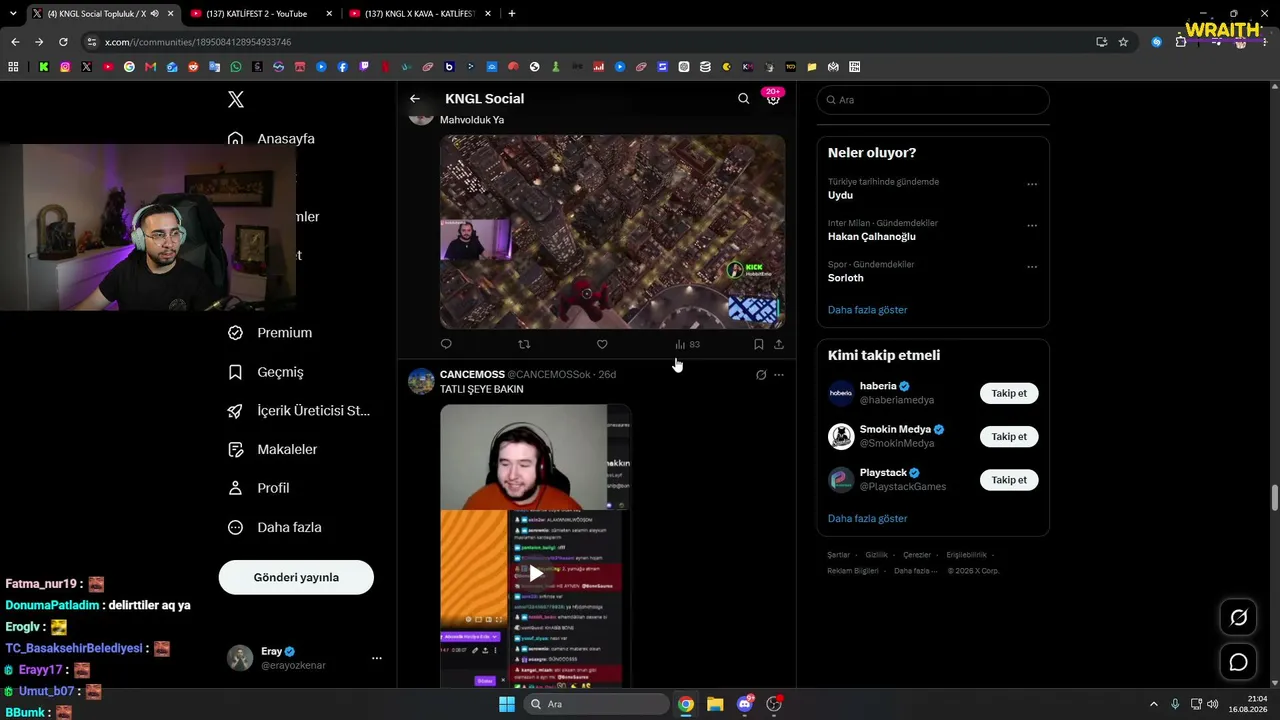Screen dimensions: 1280x720
Task: Reply to the Mahvolduk Ya post
Action: [x=446, y=344]
